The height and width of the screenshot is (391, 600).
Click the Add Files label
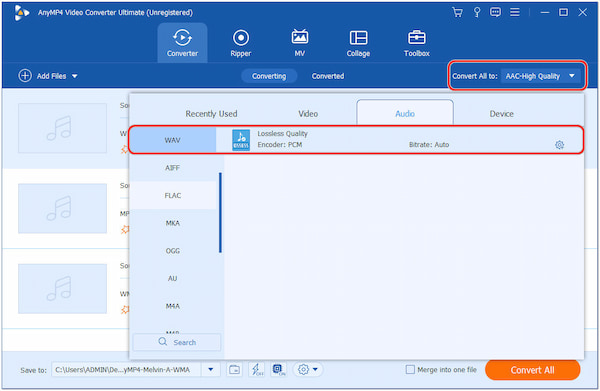(x=51, y=76)
